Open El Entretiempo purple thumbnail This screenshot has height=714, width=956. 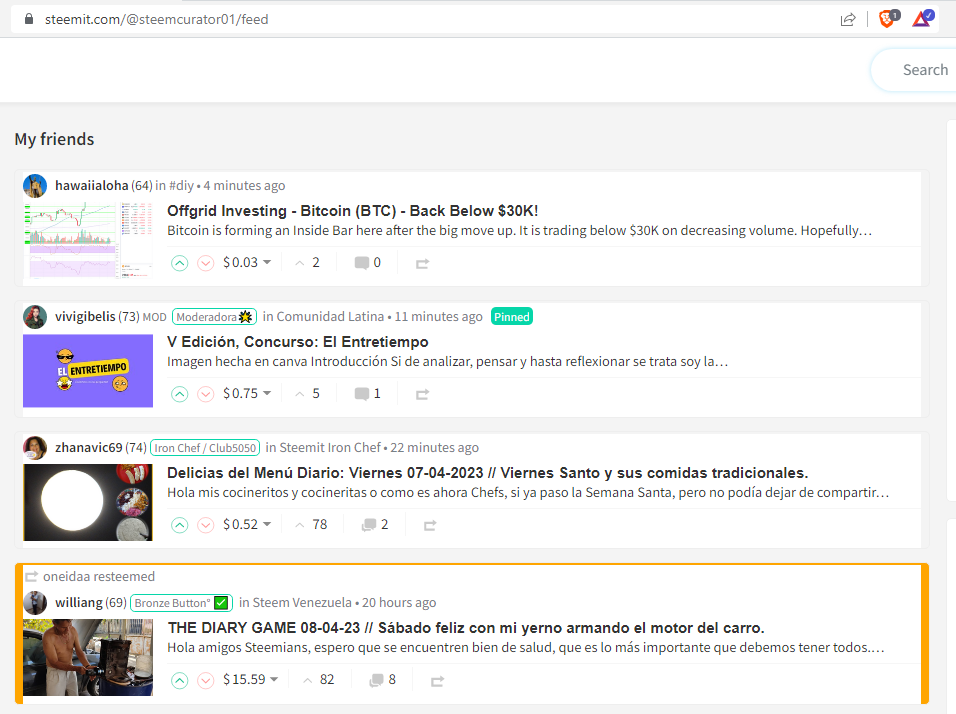coord(88,371)
